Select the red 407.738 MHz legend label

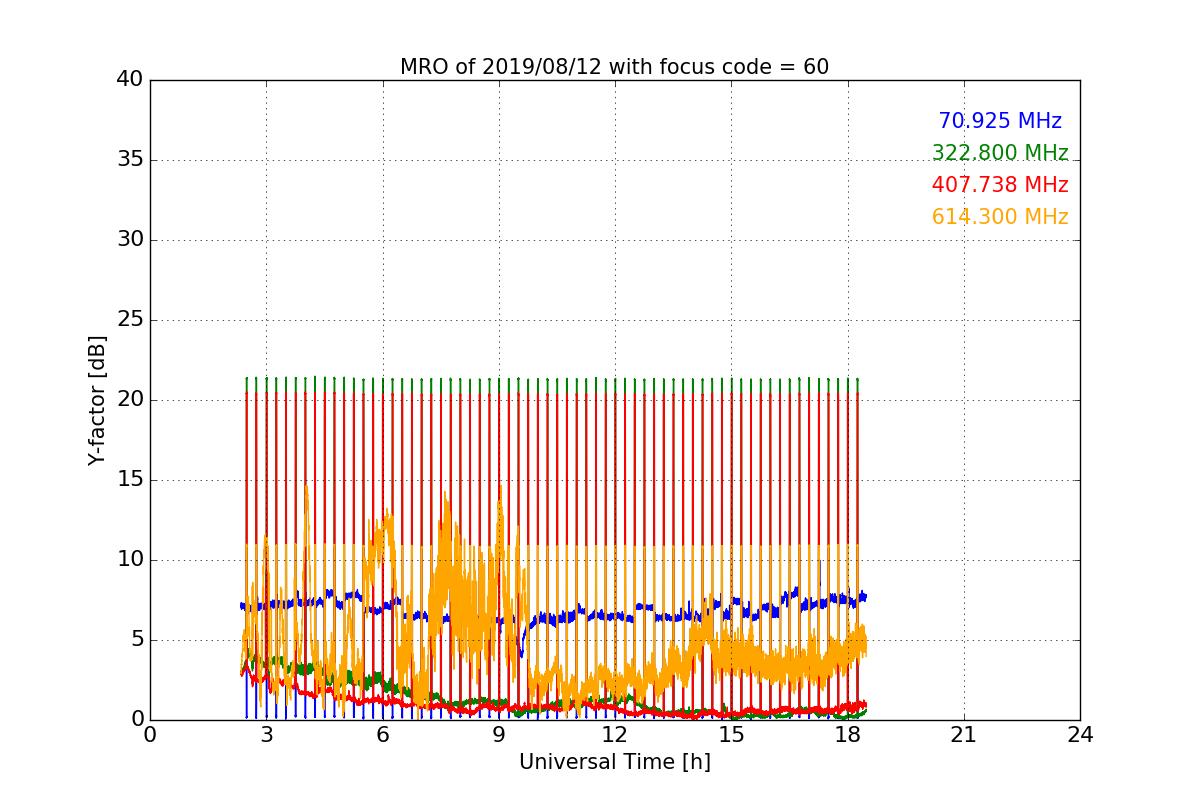click(x=1000, y=185)
